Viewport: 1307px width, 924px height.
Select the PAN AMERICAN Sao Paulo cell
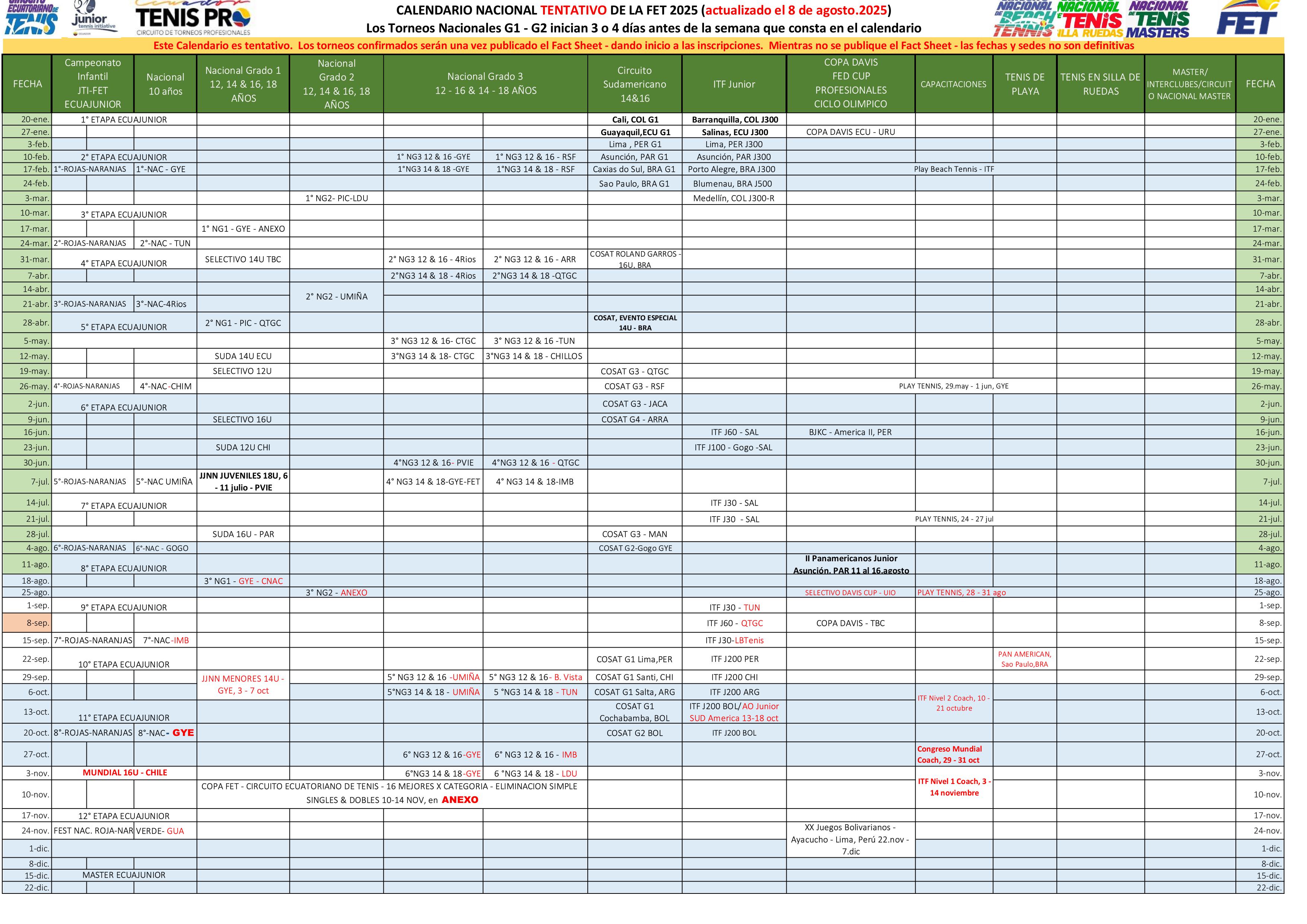pos(1025,659)
